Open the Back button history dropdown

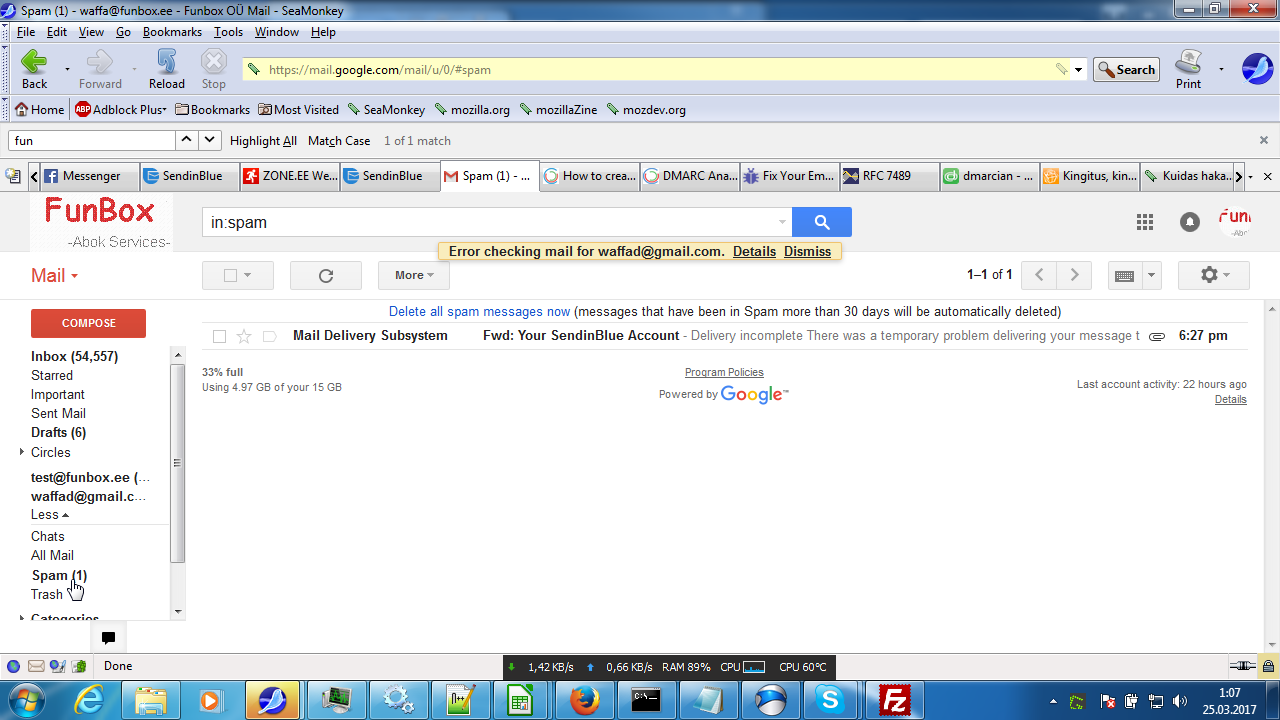tap(67, 69)
